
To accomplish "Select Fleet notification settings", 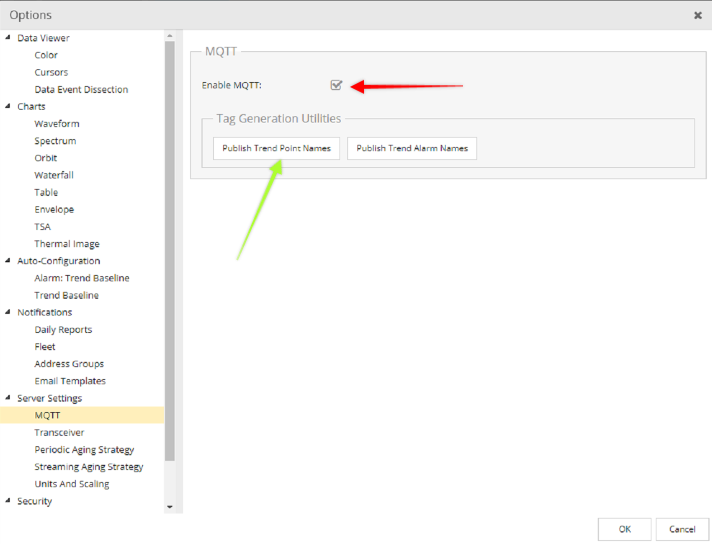I will pyautogui.click(x=45, y=346).
